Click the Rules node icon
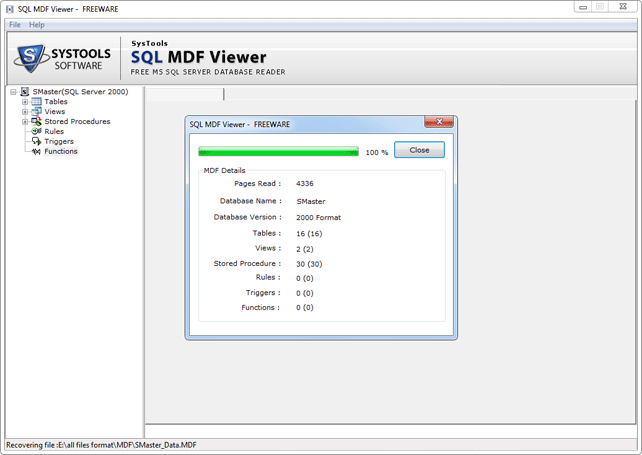 click(x=36, y=131)
